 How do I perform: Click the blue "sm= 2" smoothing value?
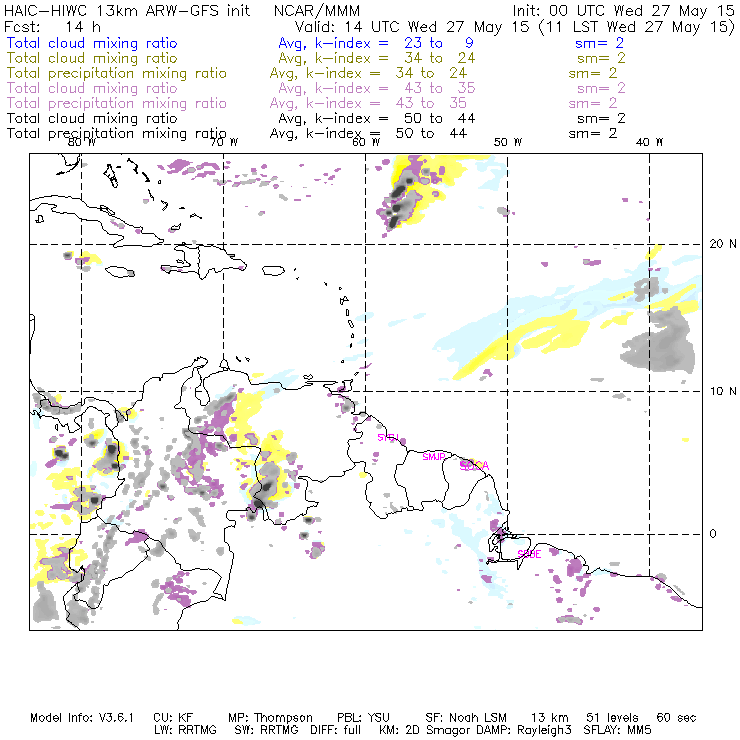point(600,43)
